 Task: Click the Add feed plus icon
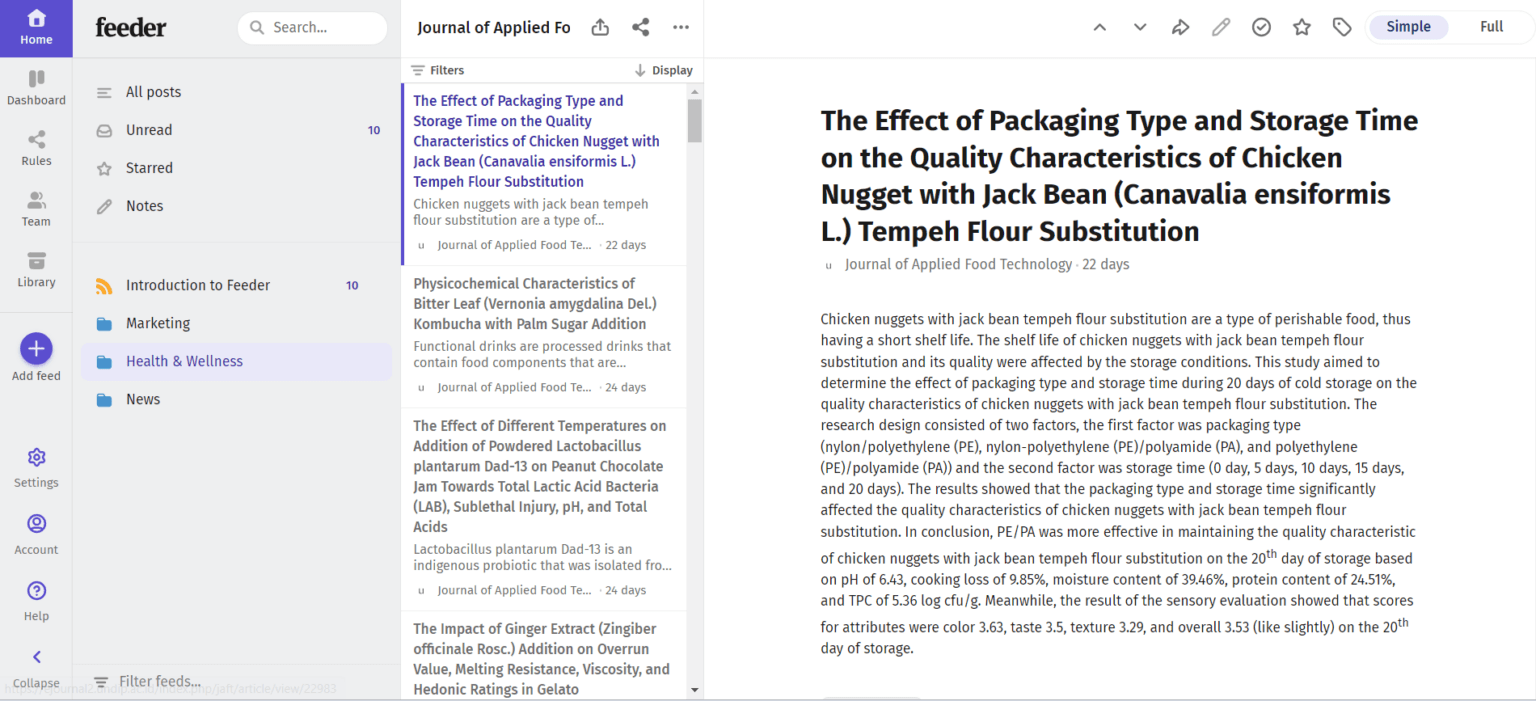point(36,350)
